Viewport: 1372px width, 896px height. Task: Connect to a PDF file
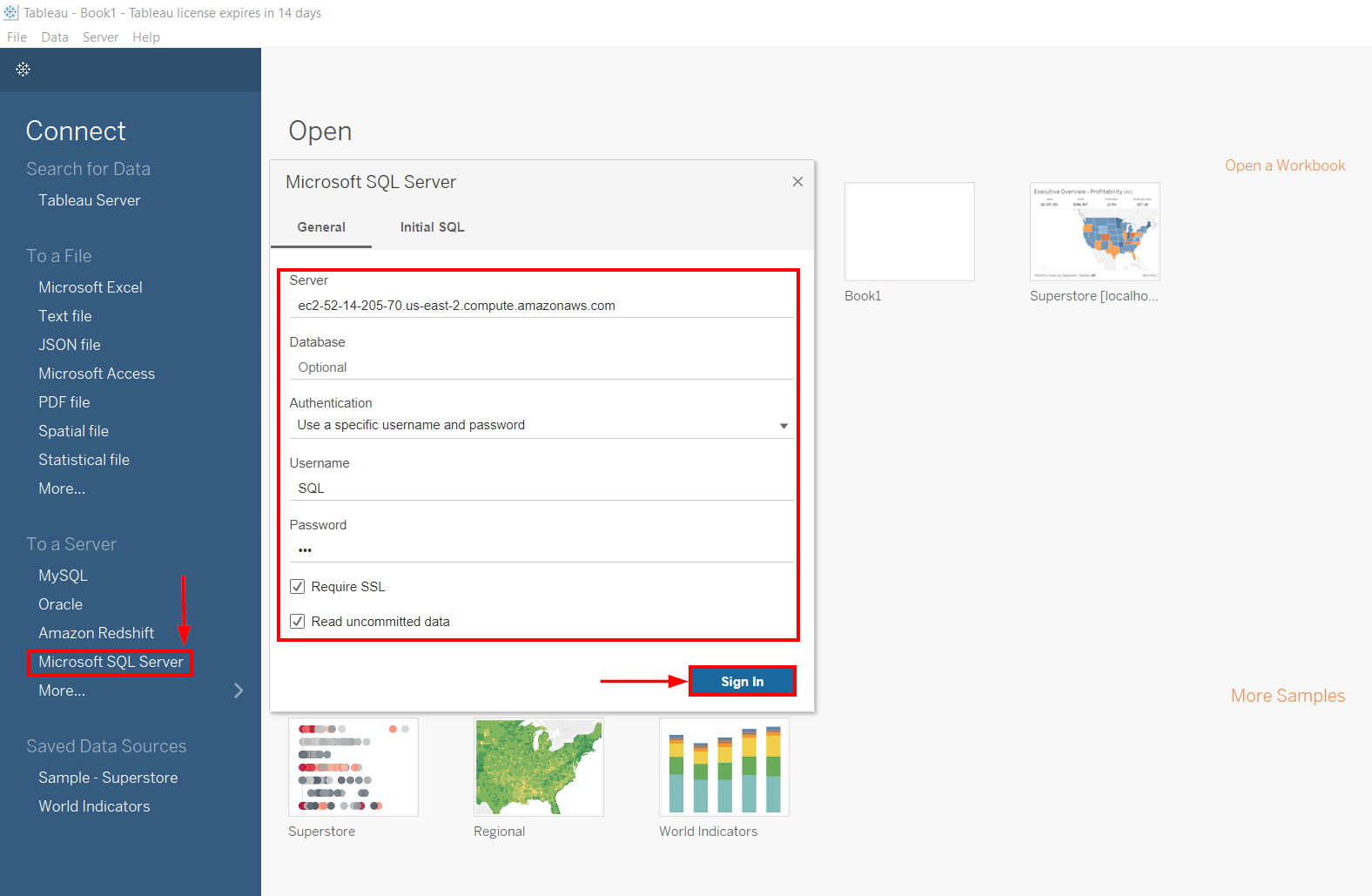64,402
